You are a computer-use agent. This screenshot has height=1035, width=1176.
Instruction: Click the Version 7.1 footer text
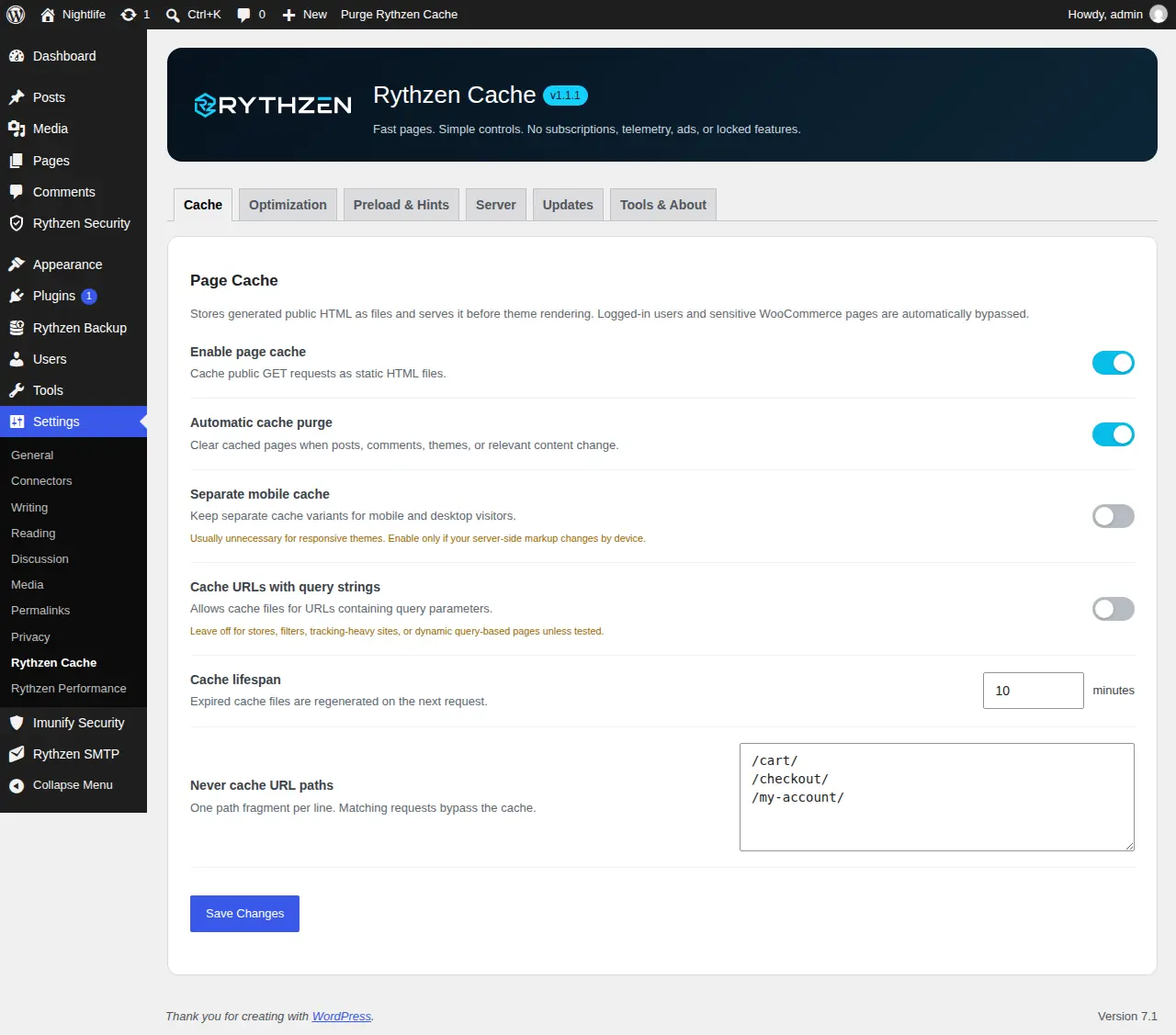(1127, 1016)
